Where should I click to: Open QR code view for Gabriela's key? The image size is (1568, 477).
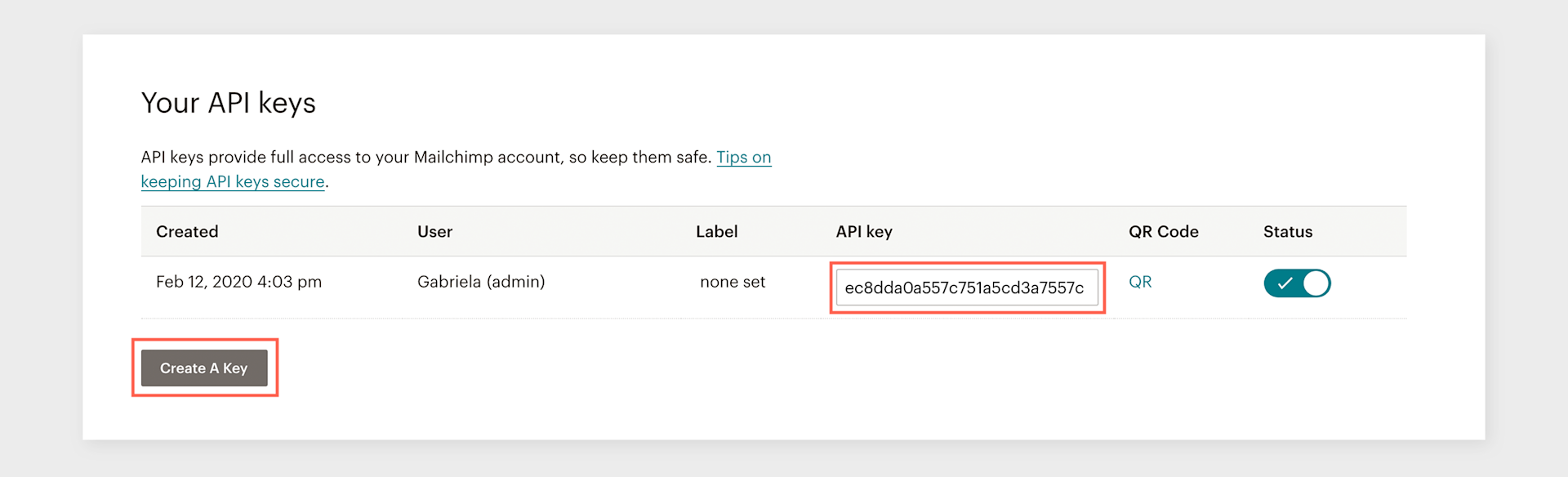coord(1139,282)
